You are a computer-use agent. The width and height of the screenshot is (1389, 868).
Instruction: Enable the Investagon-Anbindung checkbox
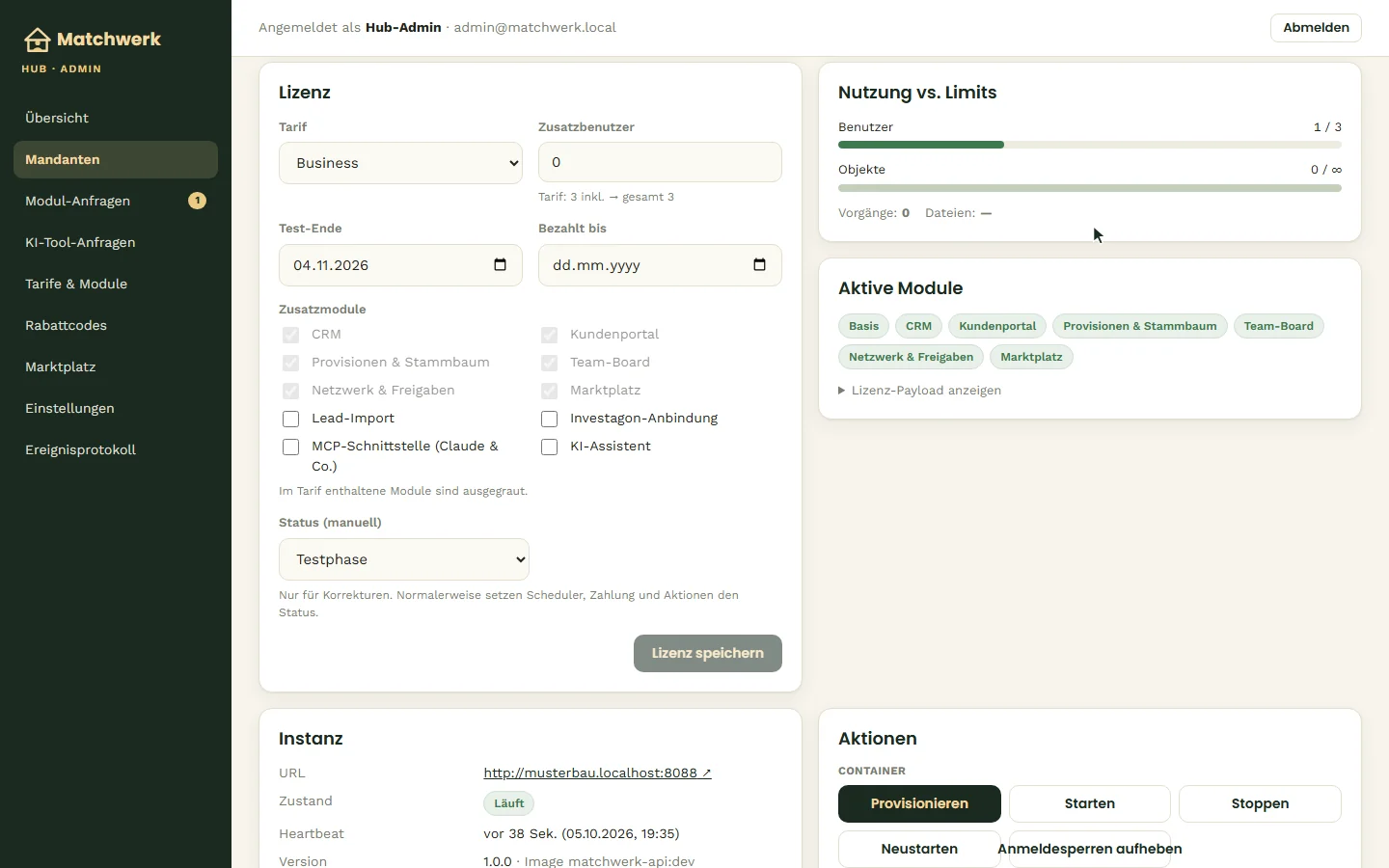(x=549, y=419)
